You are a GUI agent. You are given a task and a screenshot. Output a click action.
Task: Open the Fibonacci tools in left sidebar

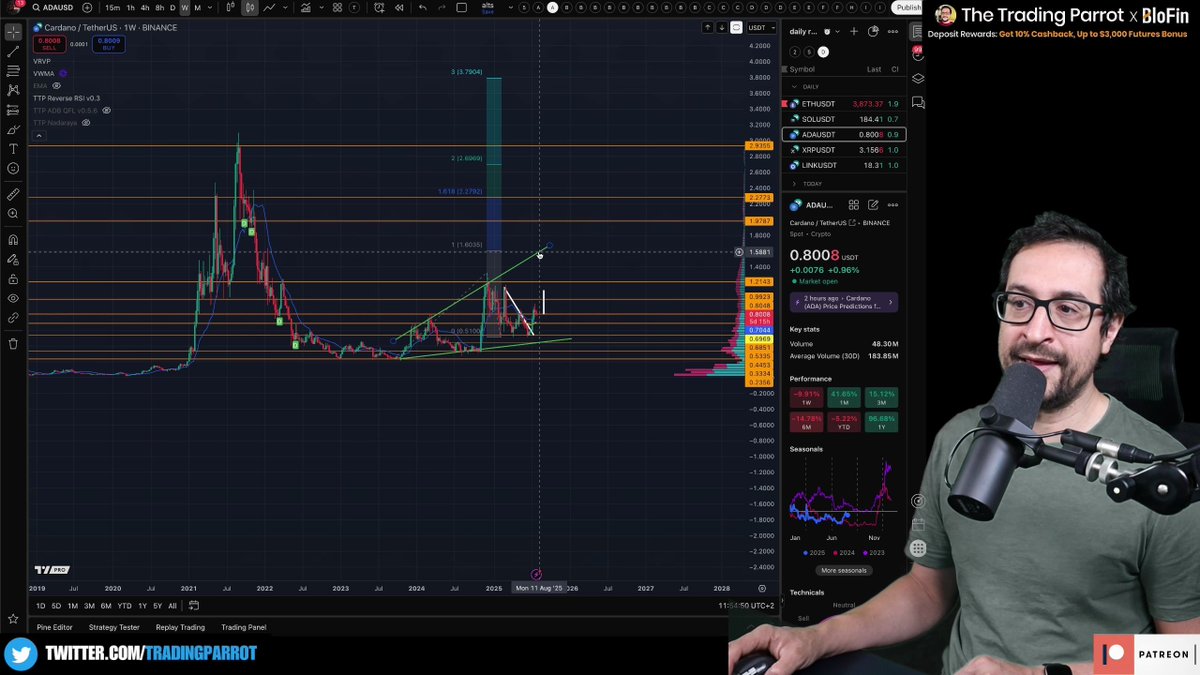13,71
